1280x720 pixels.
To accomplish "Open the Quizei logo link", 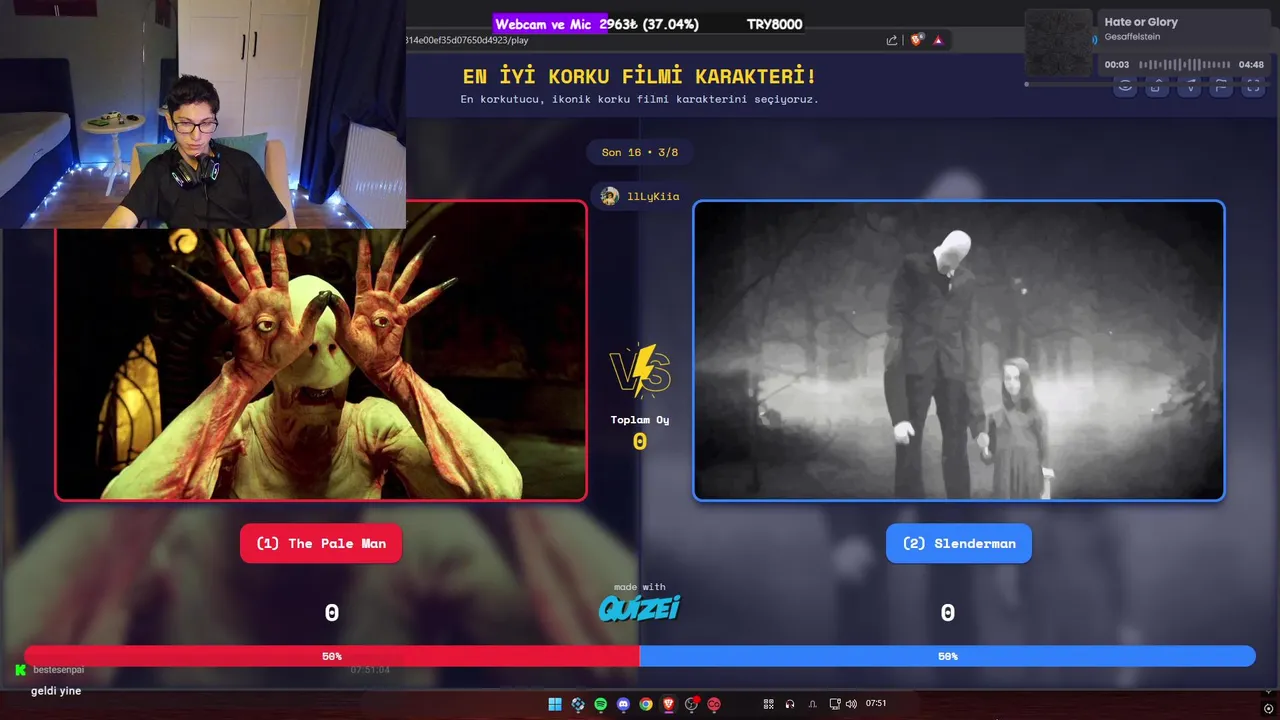I will pos(639,607).
